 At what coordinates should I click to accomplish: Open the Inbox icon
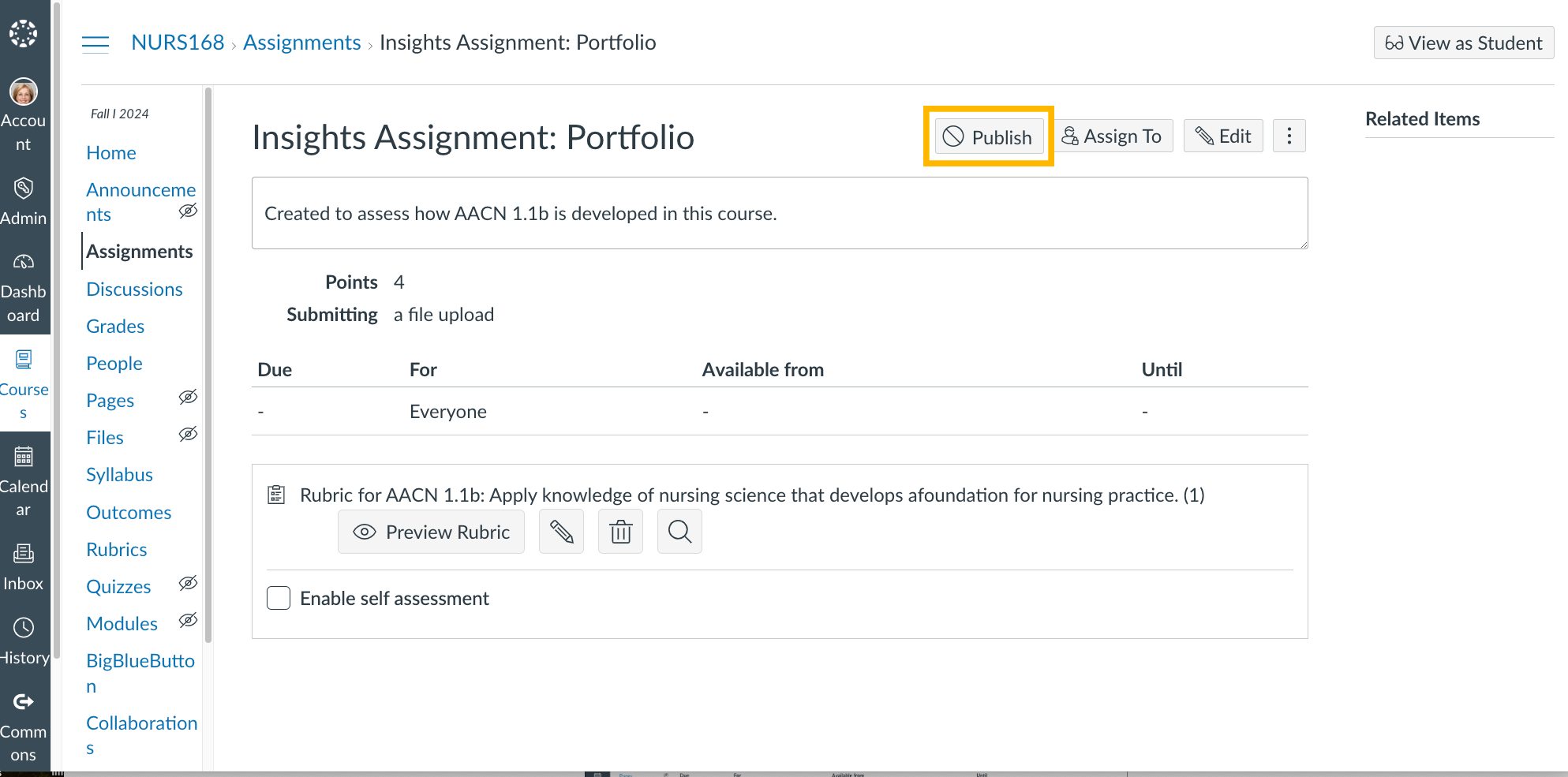tap(24, 554)
